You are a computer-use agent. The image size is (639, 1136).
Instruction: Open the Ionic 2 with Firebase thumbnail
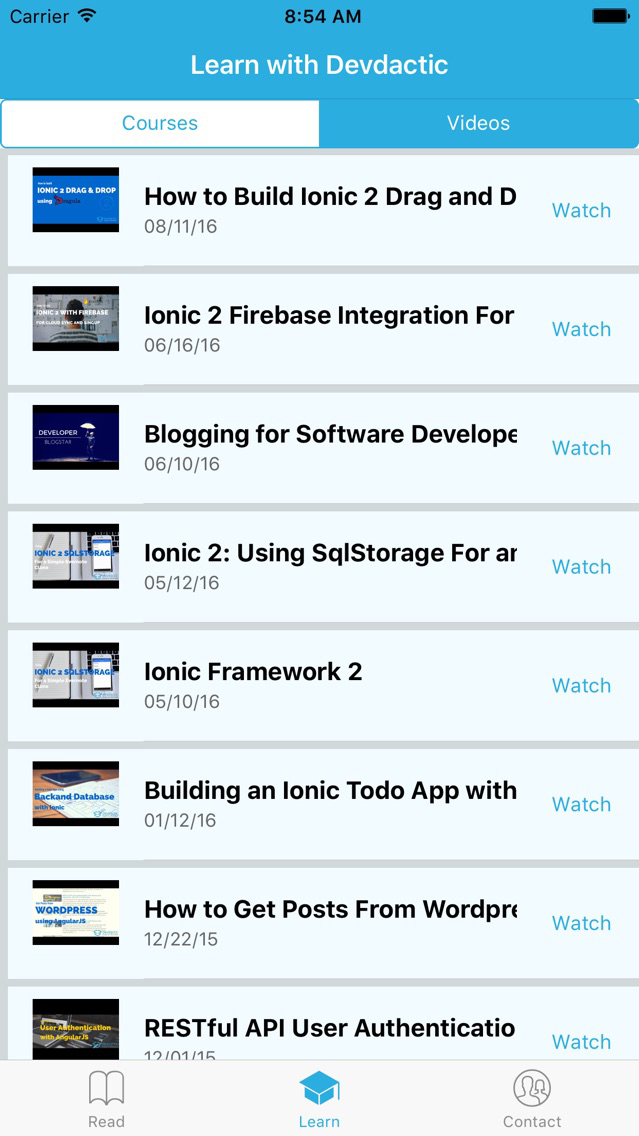75,319
